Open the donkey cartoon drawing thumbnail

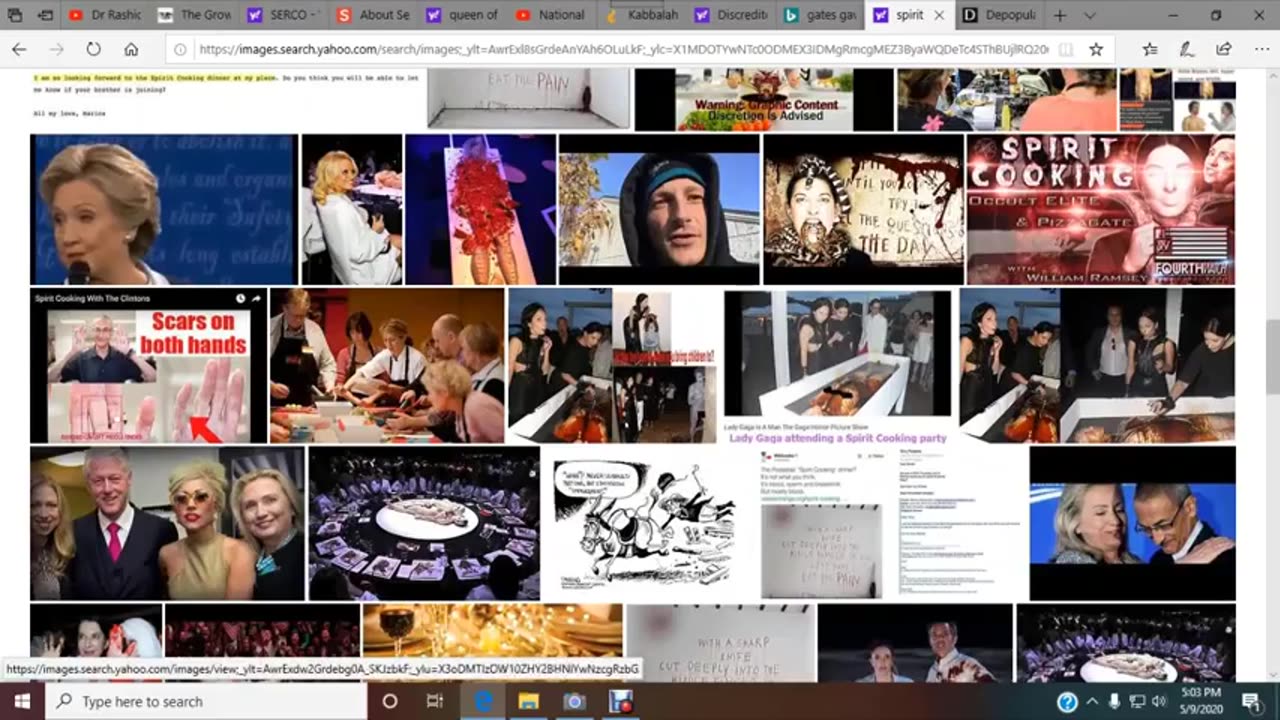tap(646, 523)
